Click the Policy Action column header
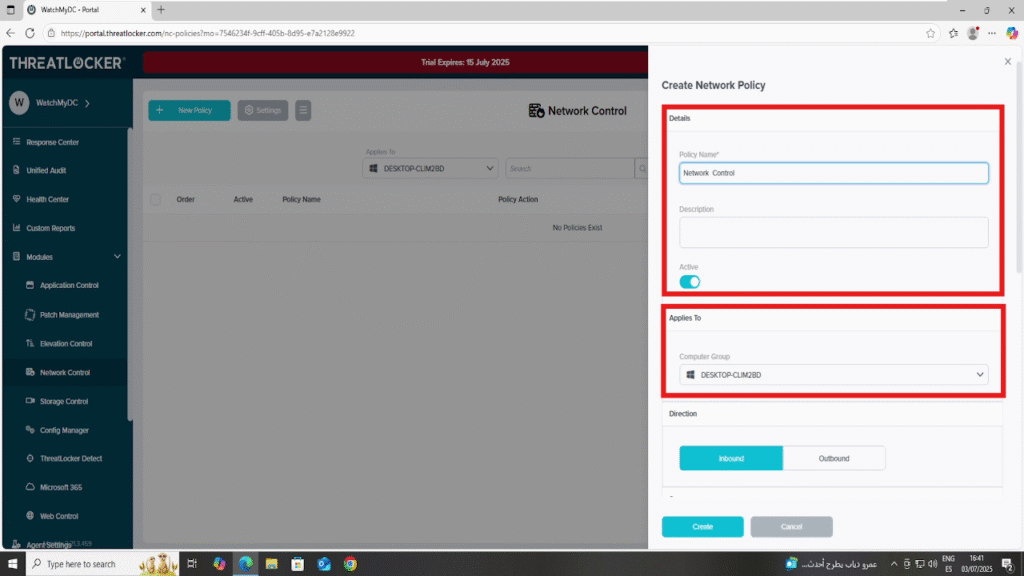Screen dimensions: 1024x576 tap(518, 199)
